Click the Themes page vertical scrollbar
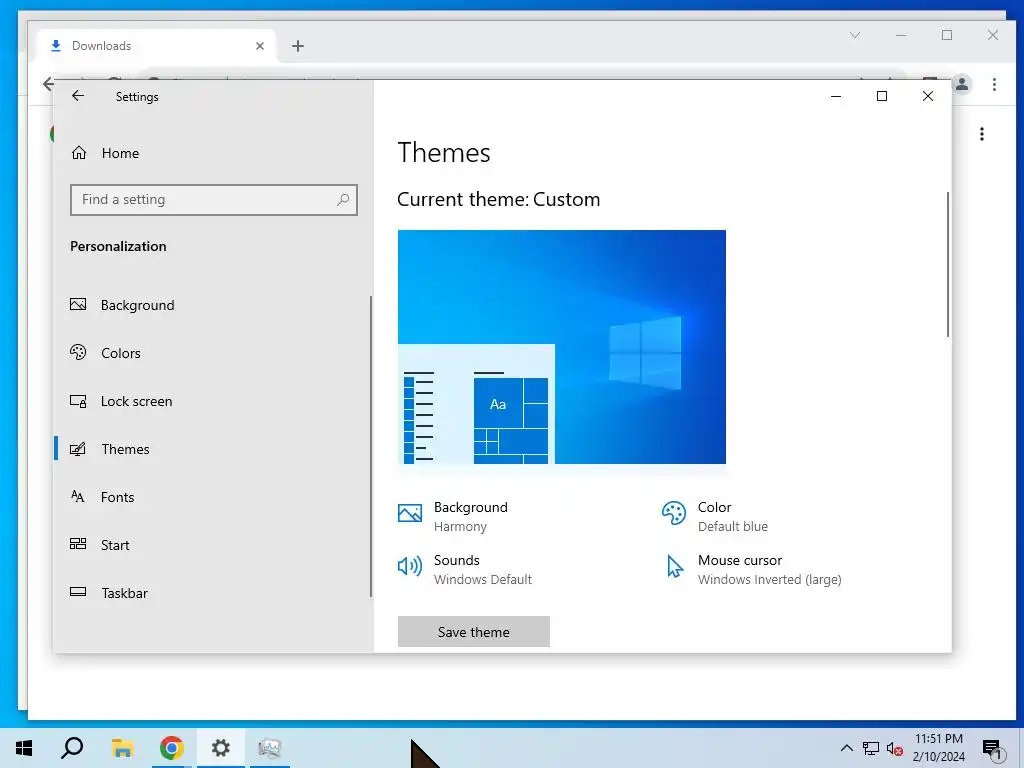Screen dimensions: 1024x768 [x=948, y=264]
